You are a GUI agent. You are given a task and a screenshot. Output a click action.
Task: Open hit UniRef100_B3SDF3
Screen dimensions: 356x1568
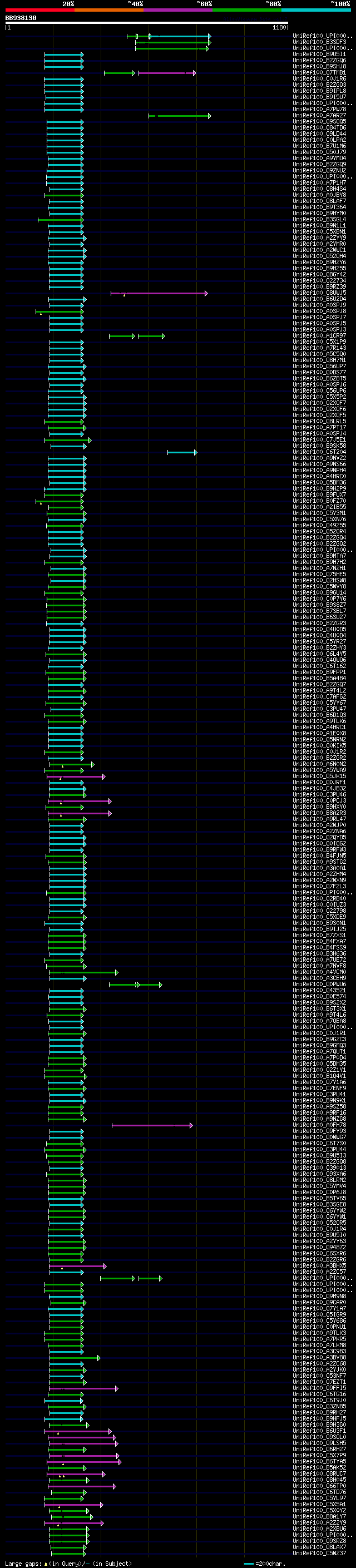[x=319, y=42]
